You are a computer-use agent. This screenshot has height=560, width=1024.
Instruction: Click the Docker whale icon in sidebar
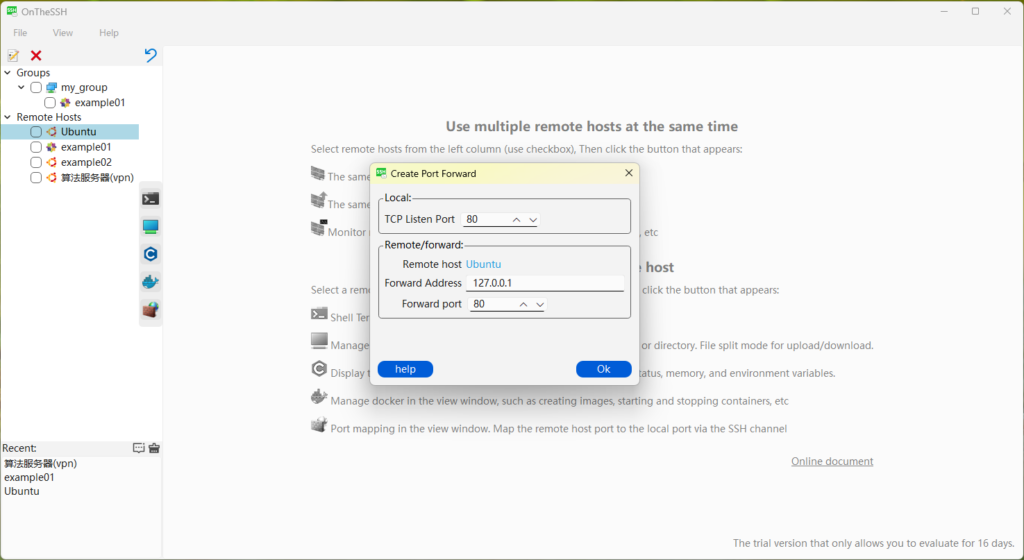[x=150, y=282]
